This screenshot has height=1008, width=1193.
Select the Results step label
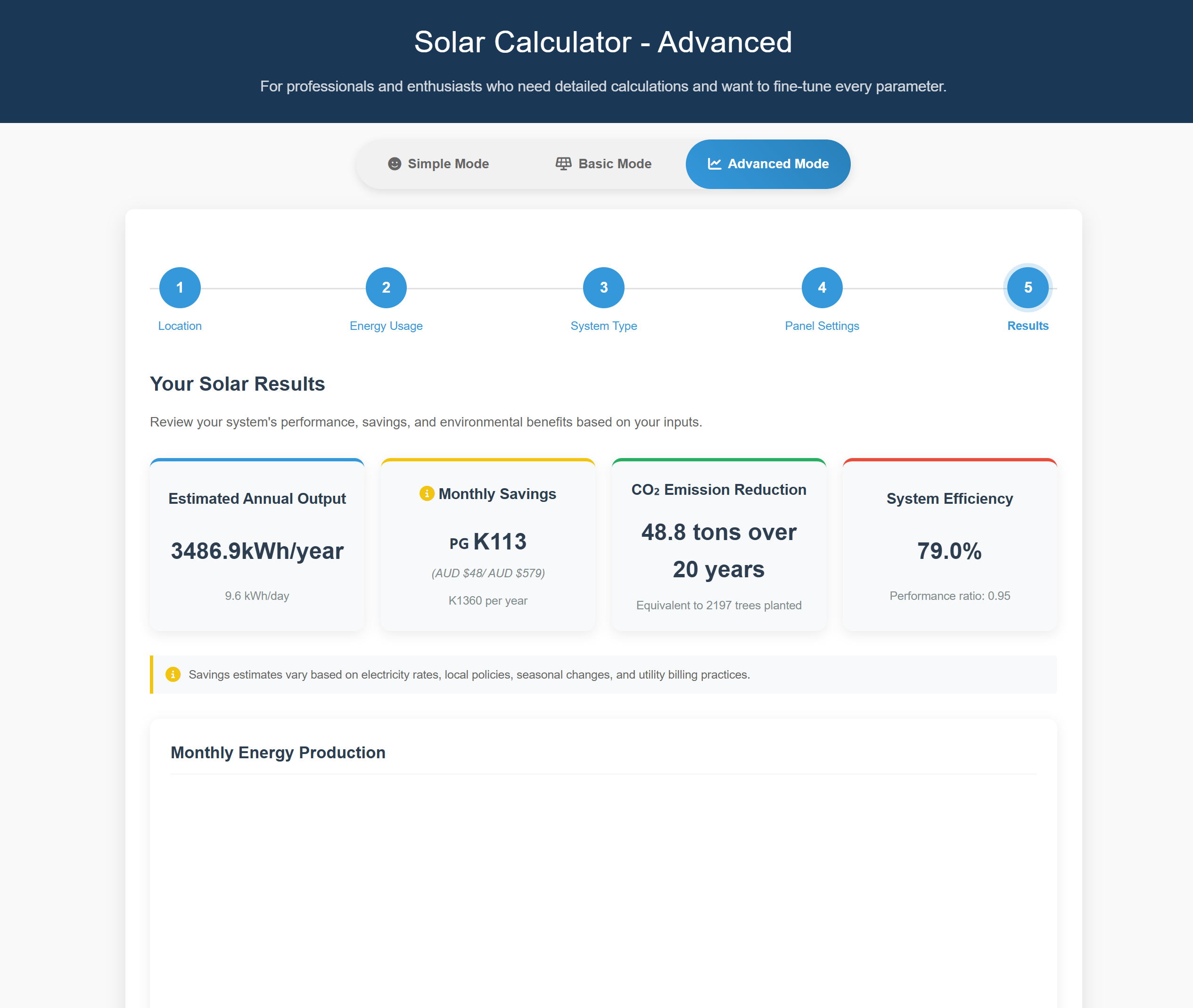pos(1027,326)
